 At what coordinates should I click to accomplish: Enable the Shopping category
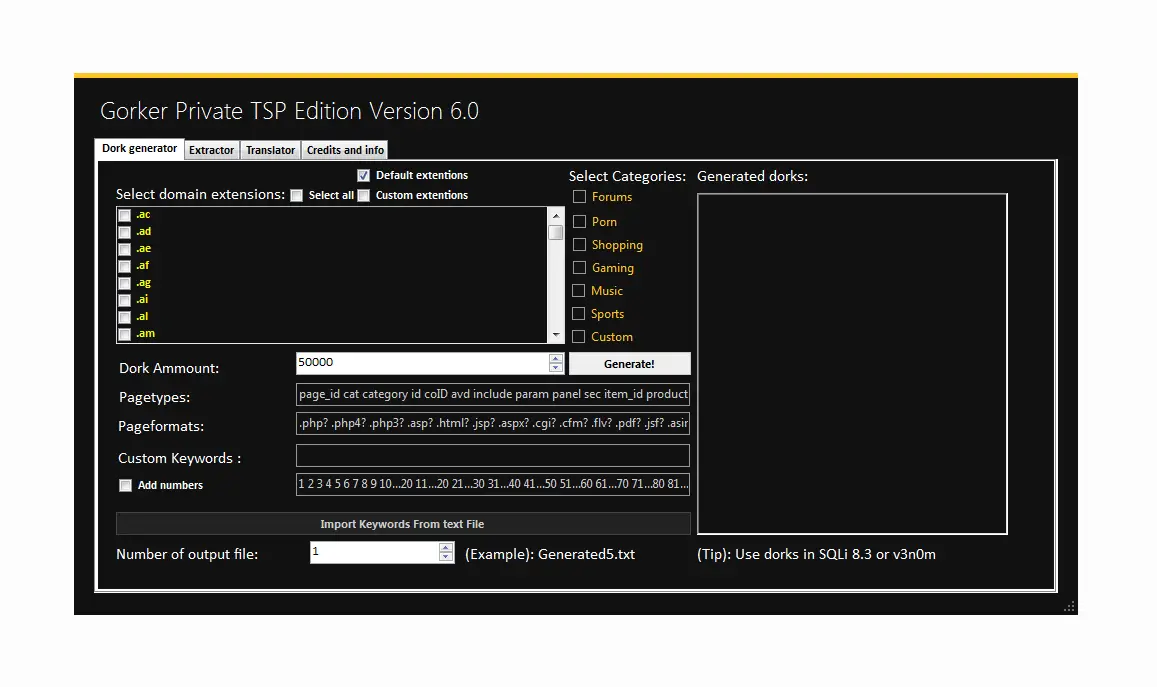pos(579,244)
